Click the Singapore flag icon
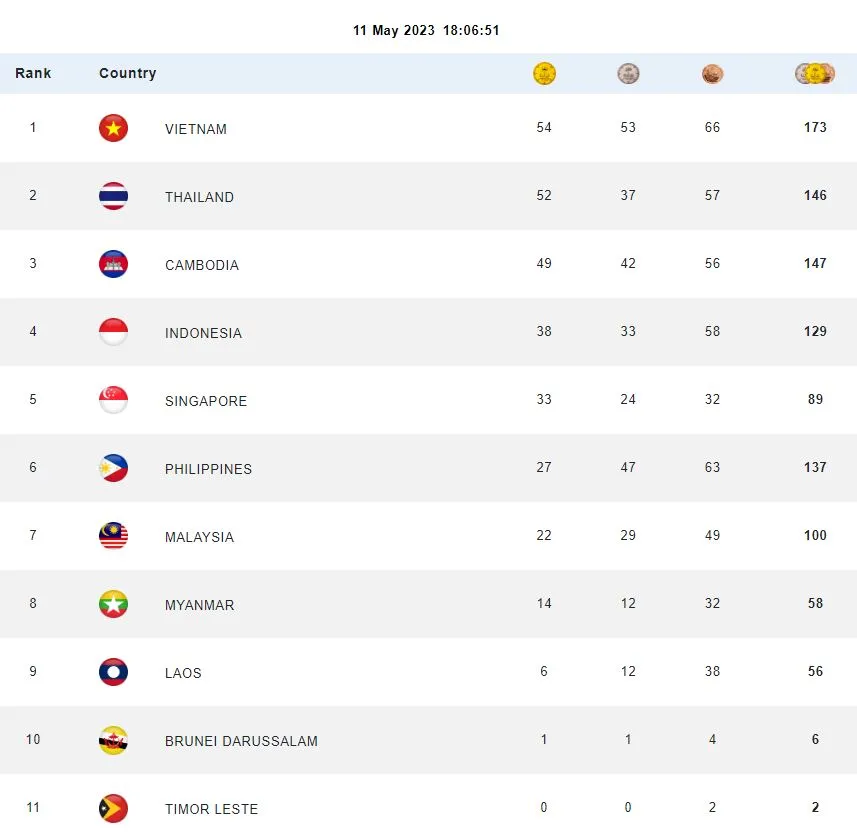Image resolution: width=857 pixels, height=835 pixels. 113,401
